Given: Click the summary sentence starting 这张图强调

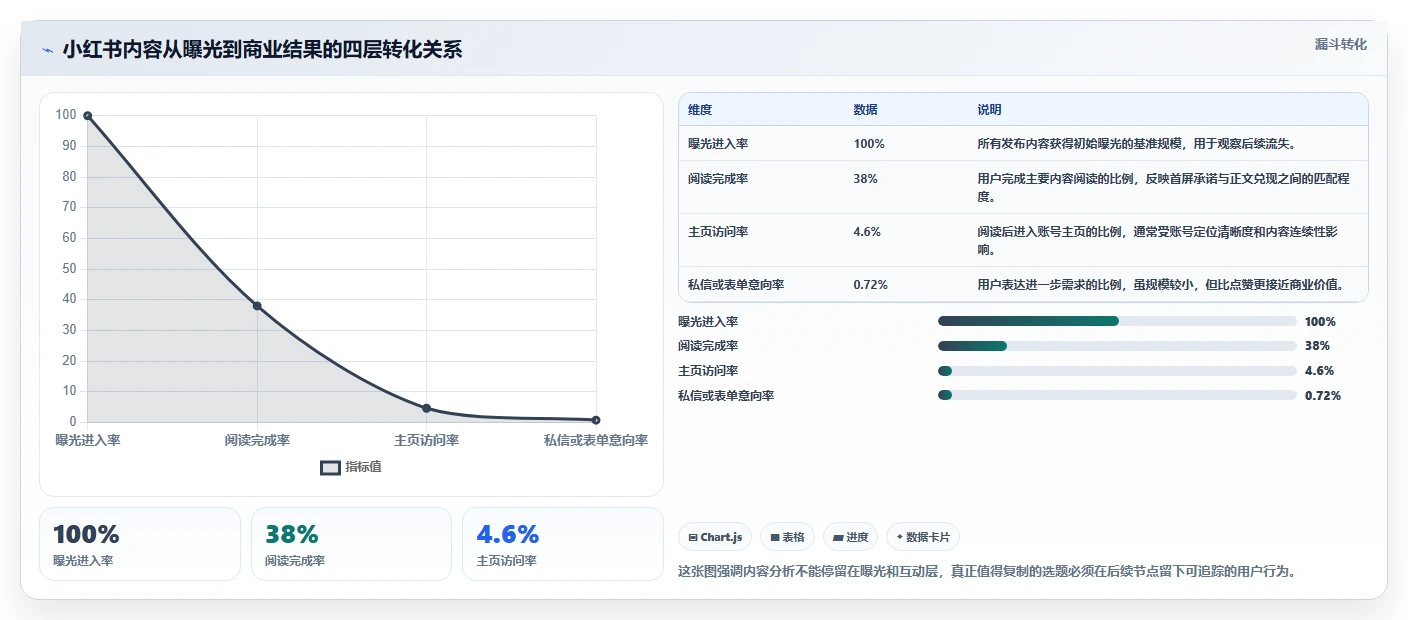Looking at the screenshot, I should coord(987,572).
